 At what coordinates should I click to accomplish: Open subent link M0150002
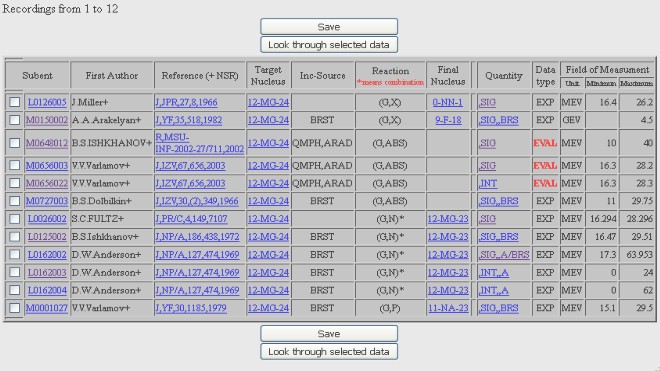point(47,120)
